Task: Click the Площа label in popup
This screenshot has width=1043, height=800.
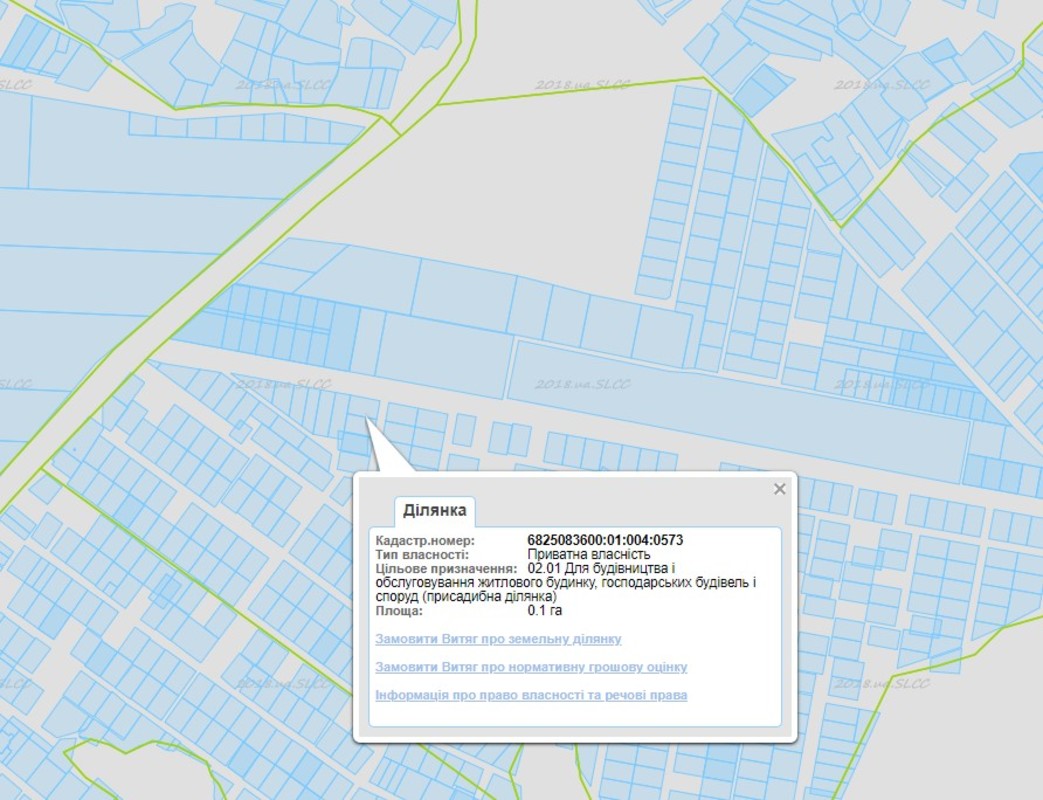Action: tap(400, 610)
